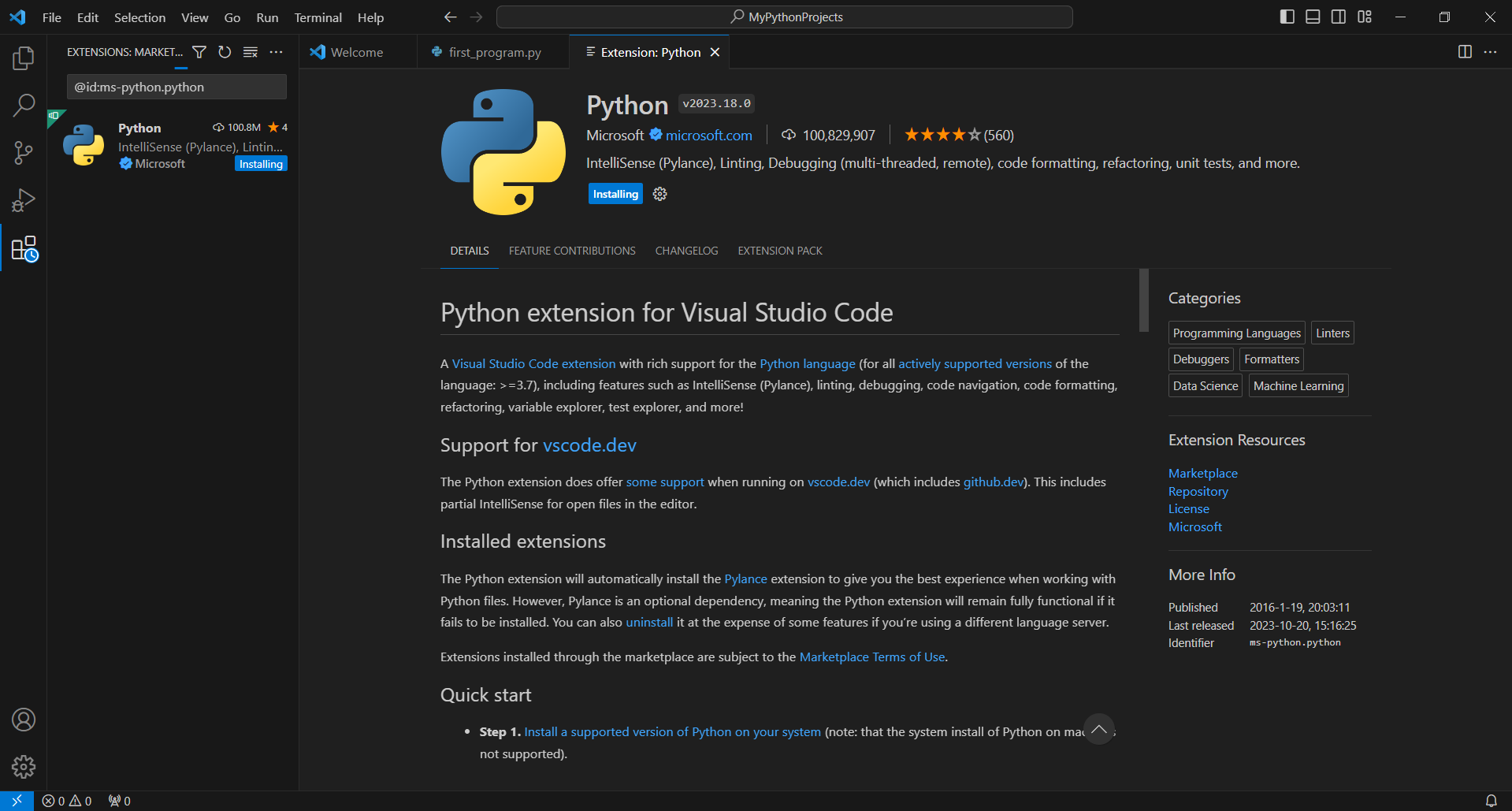Open editor more actions menu
The height and width of the screenshot is (811, 1512).
(1490, 52)
